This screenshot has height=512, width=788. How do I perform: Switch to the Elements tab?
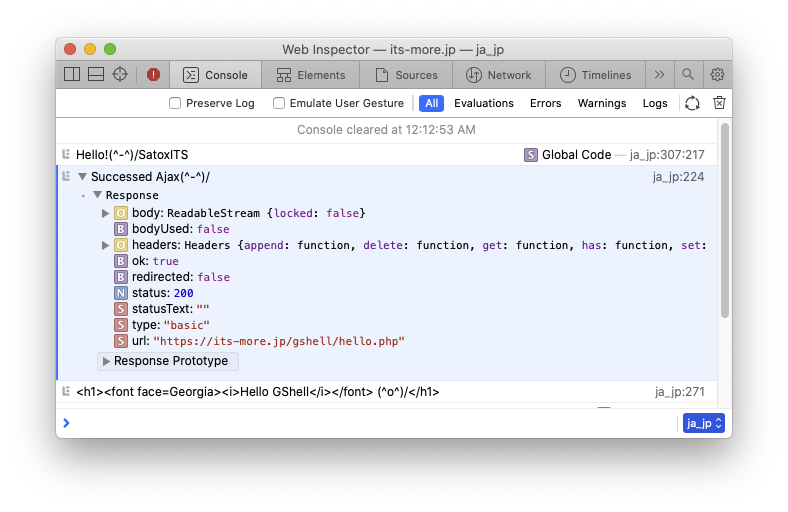click(x=311, y=75)
